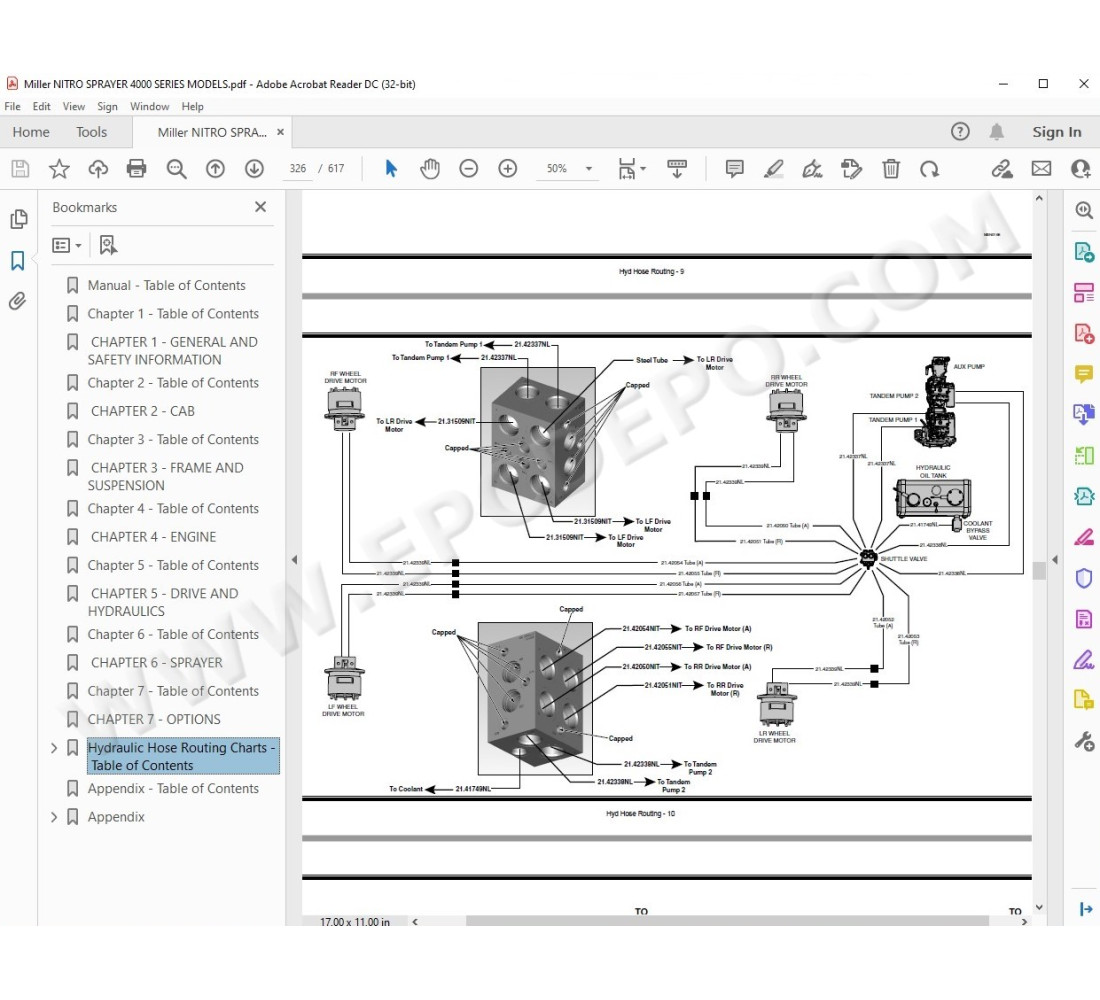
Task: Open the Add comment sticky note tool
Action: (735, 169)
